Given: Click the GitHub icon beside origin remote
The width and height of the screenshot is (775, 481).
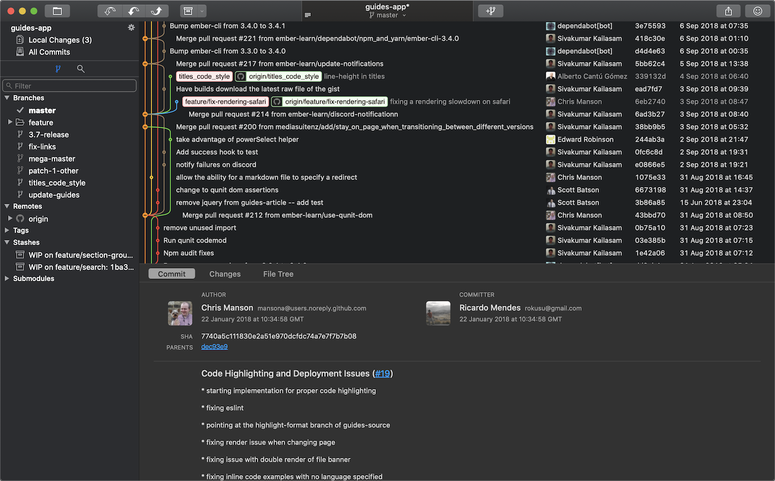Looking at the screenshot, I should (x=20, y=219).
